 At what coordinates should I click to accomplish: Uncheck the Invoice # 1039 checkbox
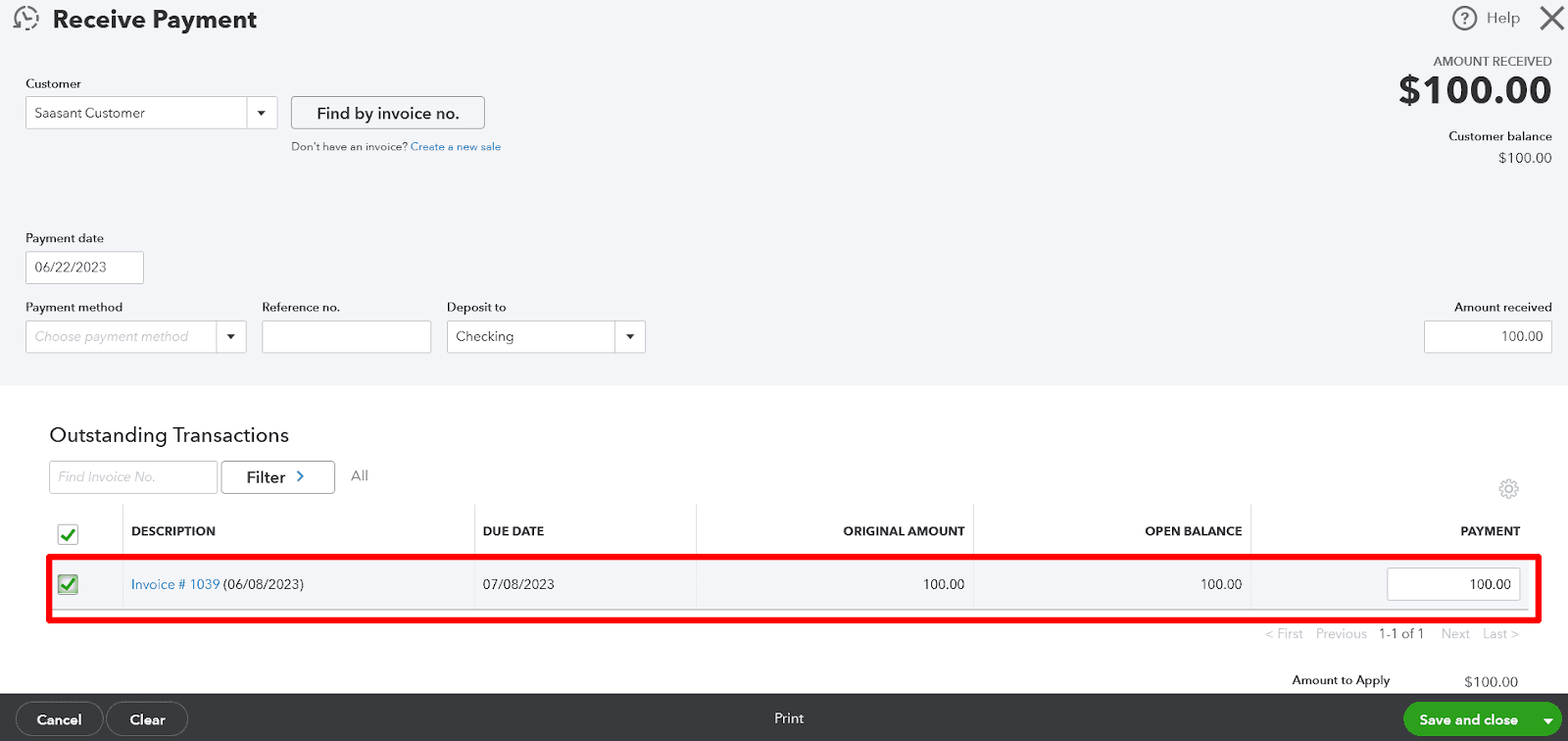tap(68, 584)
